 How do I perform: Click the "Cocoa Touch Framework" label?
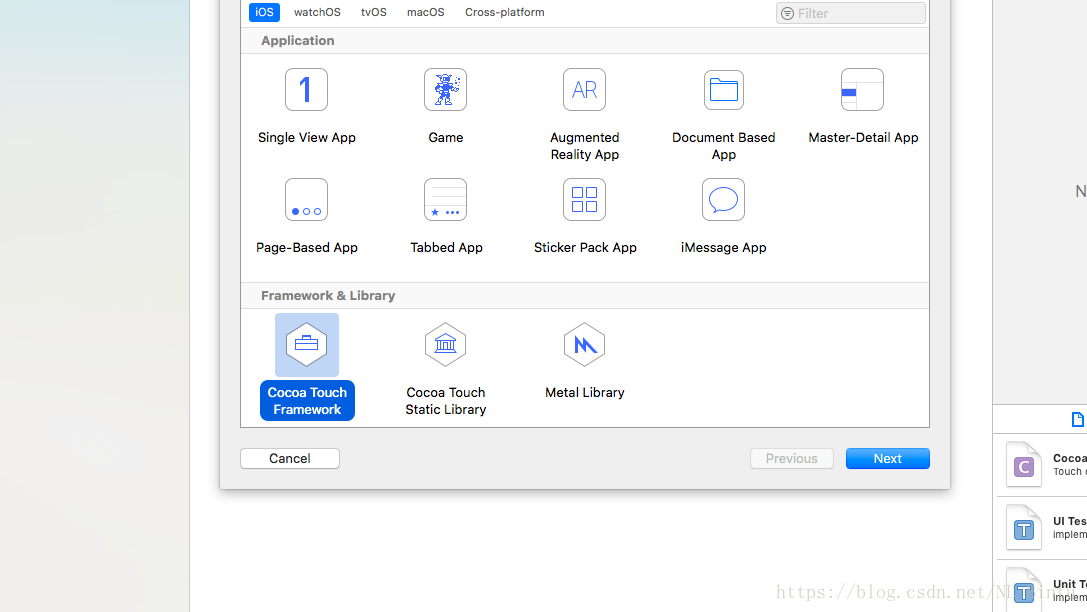[x=307, y=401]
